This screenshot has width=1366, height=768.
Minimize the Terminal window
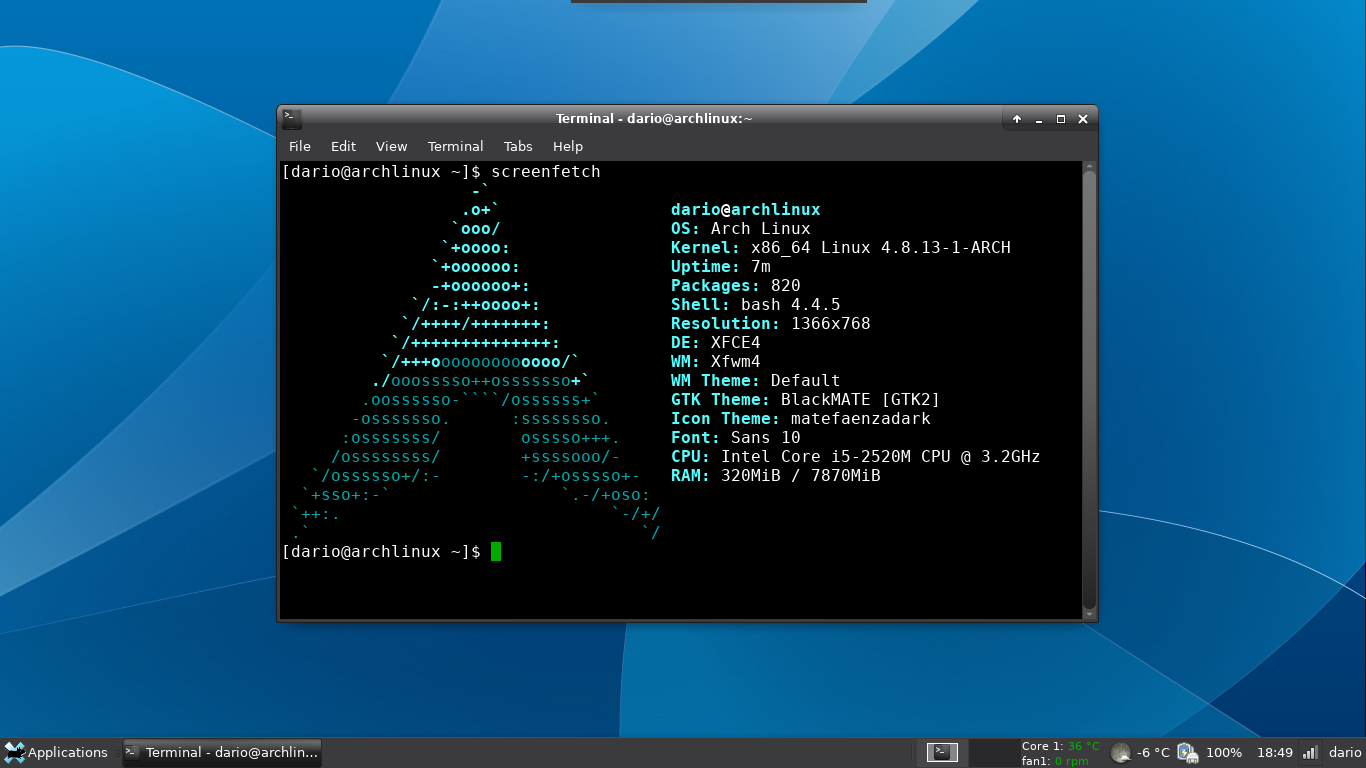pos(1039,119)
